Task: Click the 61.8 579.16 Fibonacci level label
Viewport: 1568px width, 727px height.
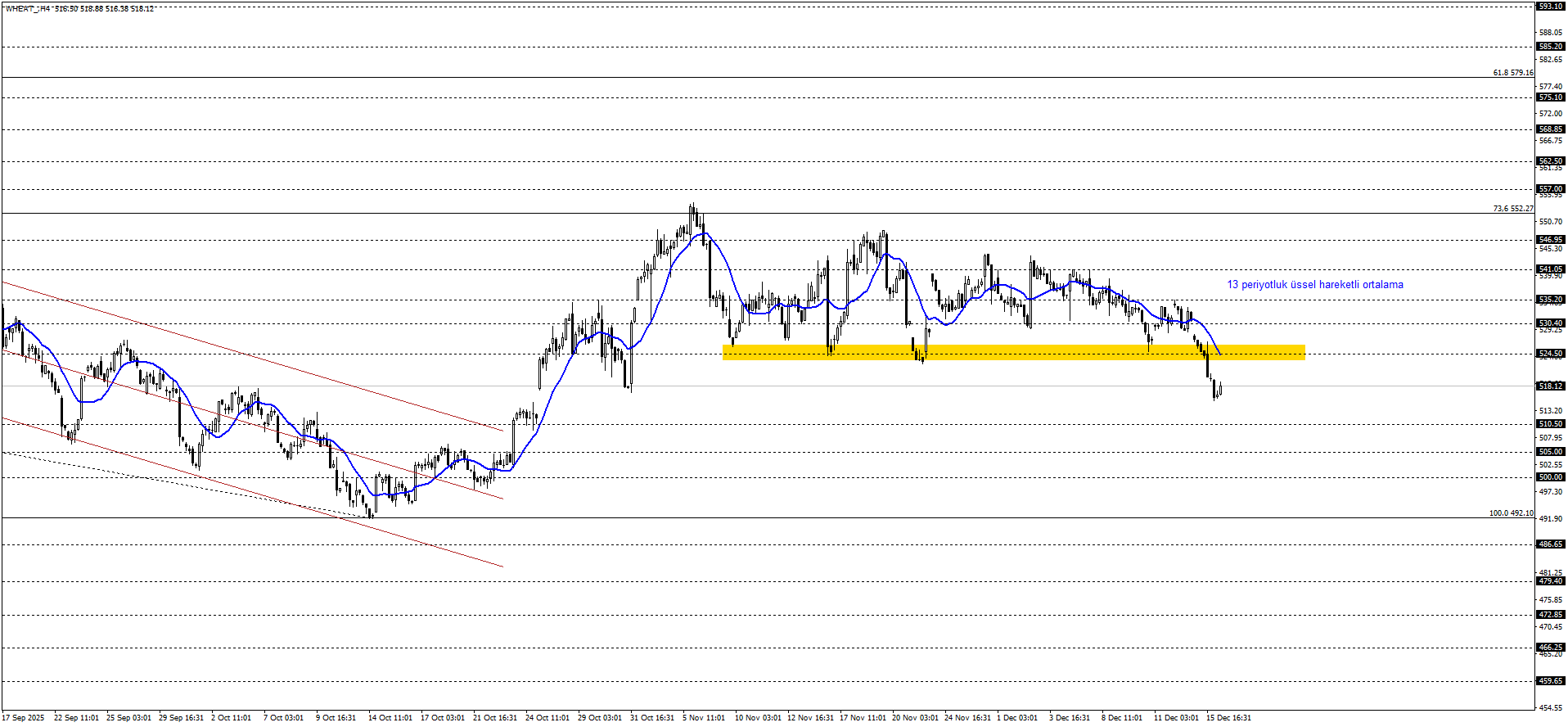Action: tap(1512, 73)
